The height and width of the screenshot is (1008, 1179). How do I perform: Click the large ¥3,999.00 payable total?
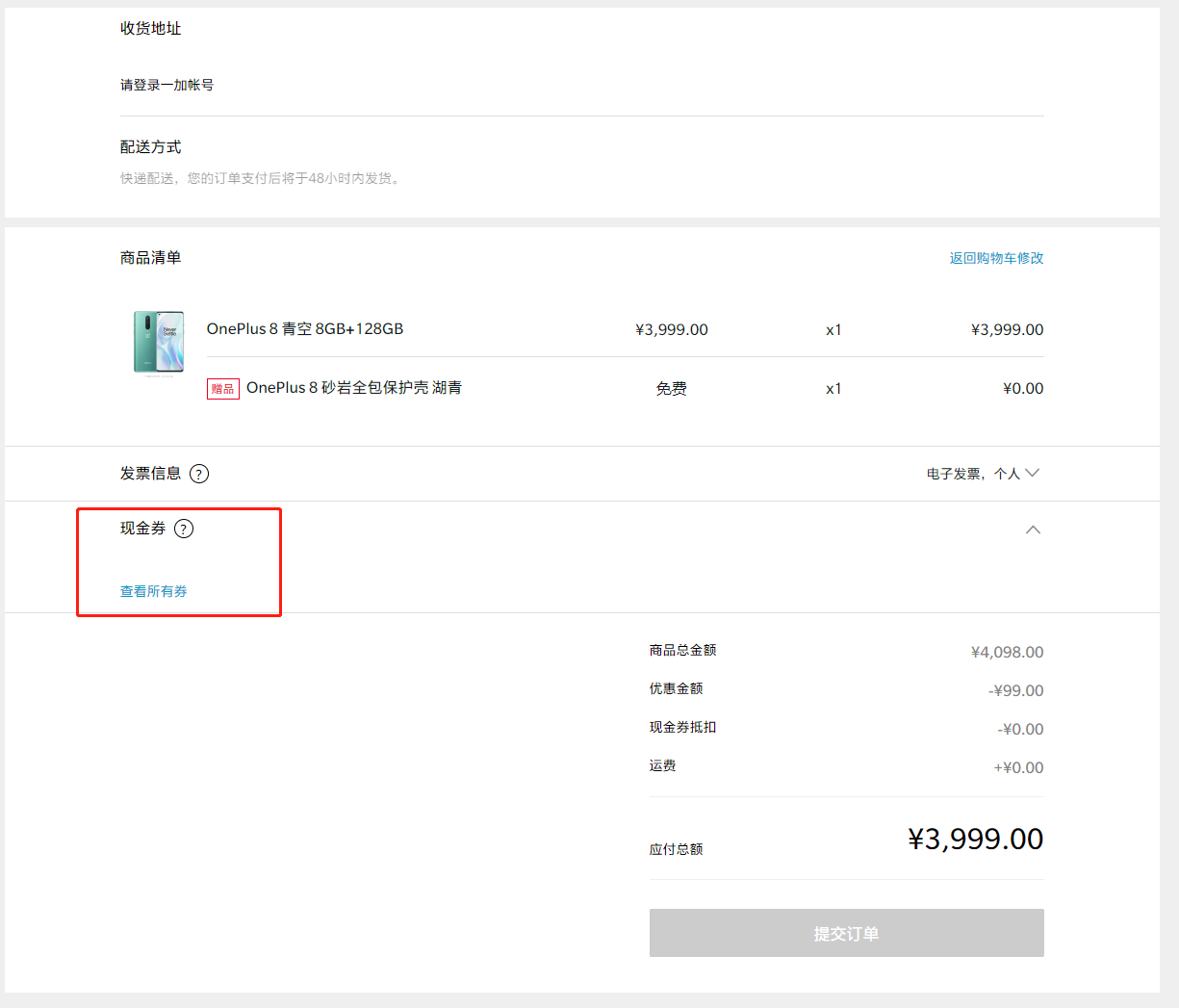coord(975,839)
